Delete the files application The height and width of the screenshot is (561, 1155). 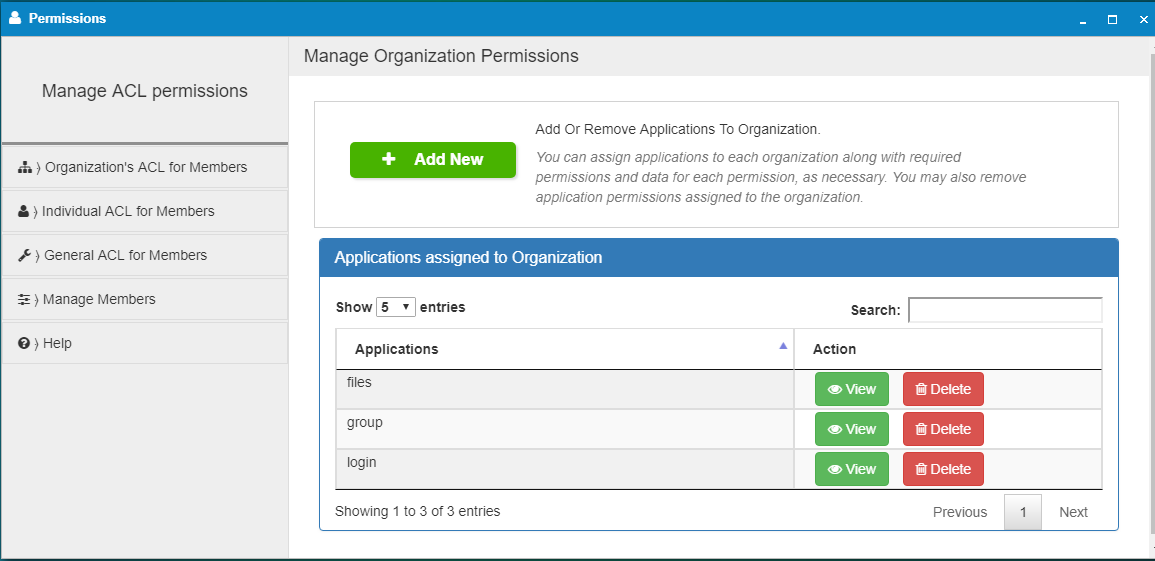pos(943,389)
